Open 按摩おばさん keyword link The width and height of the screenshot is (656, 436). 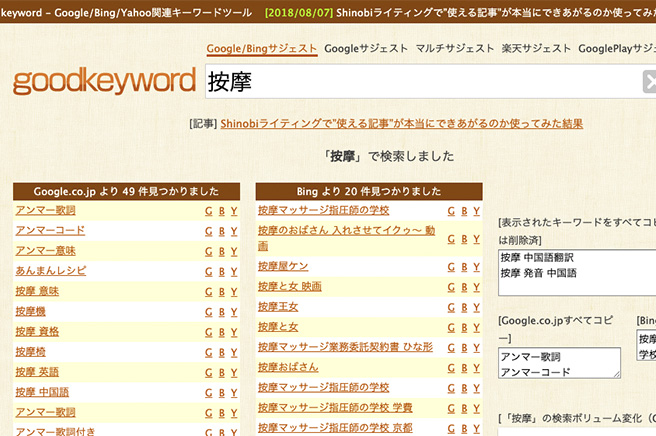click(x=288, y=367)
